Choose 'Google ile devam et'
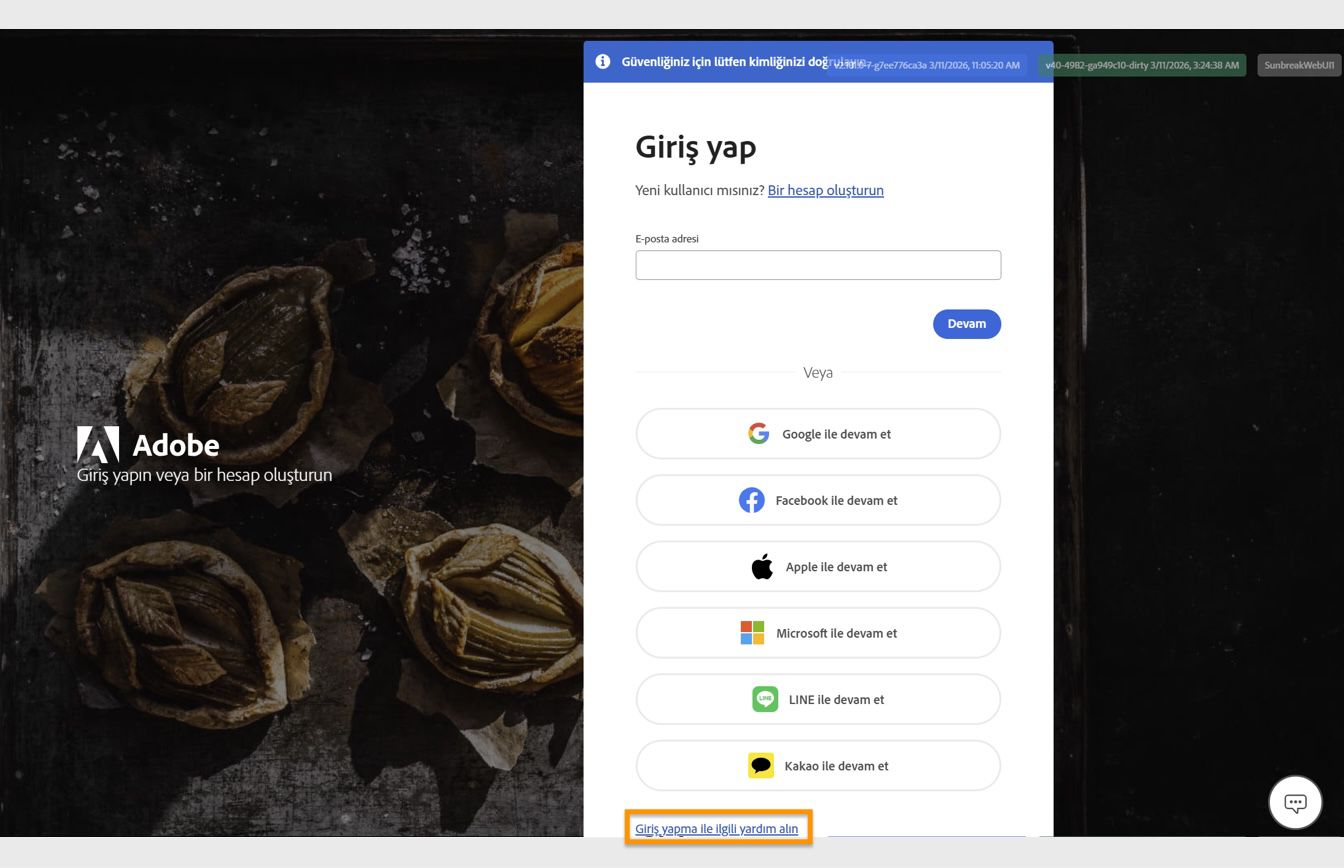Image resolution: width=1344 pixels, height=868 pixels. (x=818, y=434)
